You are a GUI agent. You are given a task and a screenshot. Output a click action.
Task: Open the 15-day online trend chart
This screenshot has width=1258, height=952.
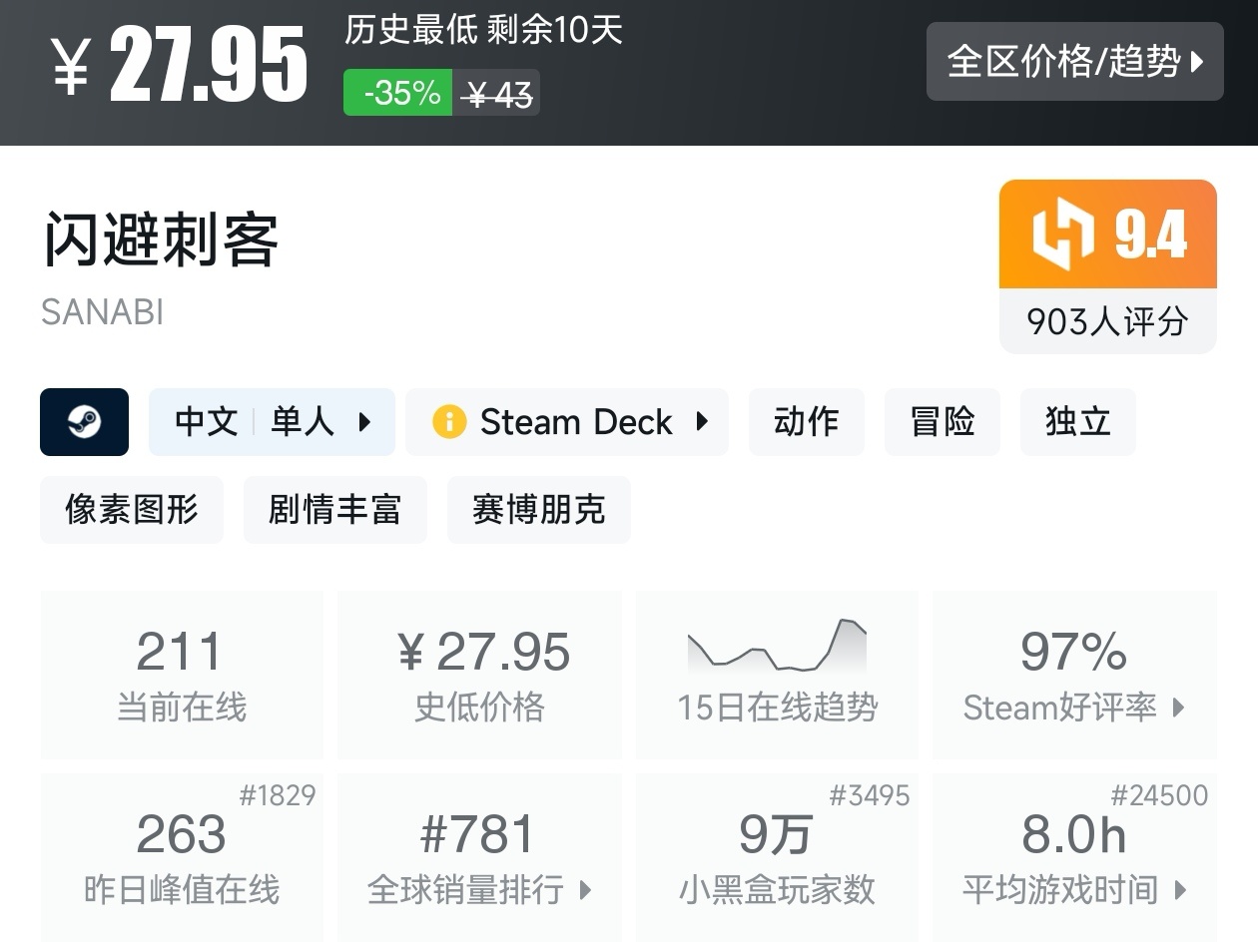777,646
